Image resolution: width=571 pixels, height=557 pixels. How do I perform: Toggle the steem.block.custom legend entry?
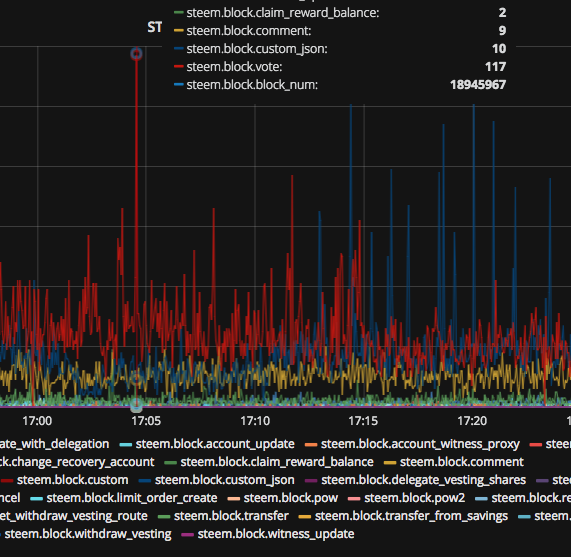point(72,480)
